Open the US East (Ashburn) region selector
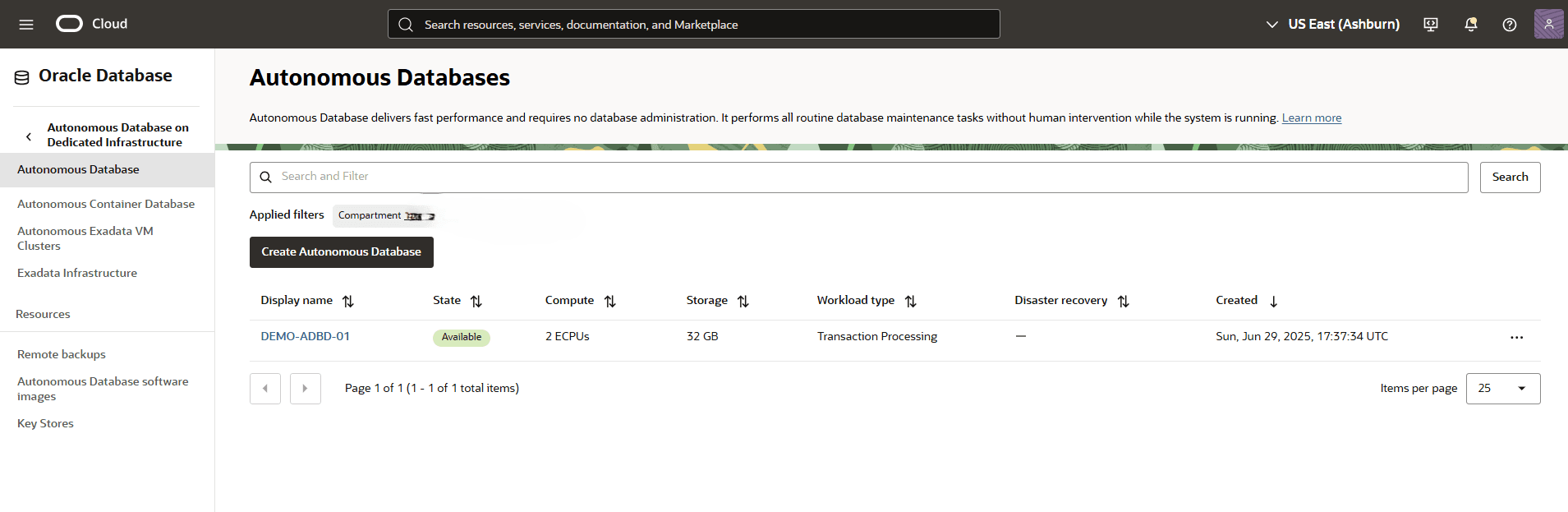This screenshot has width=1568, height=512. click(1332, 25)
